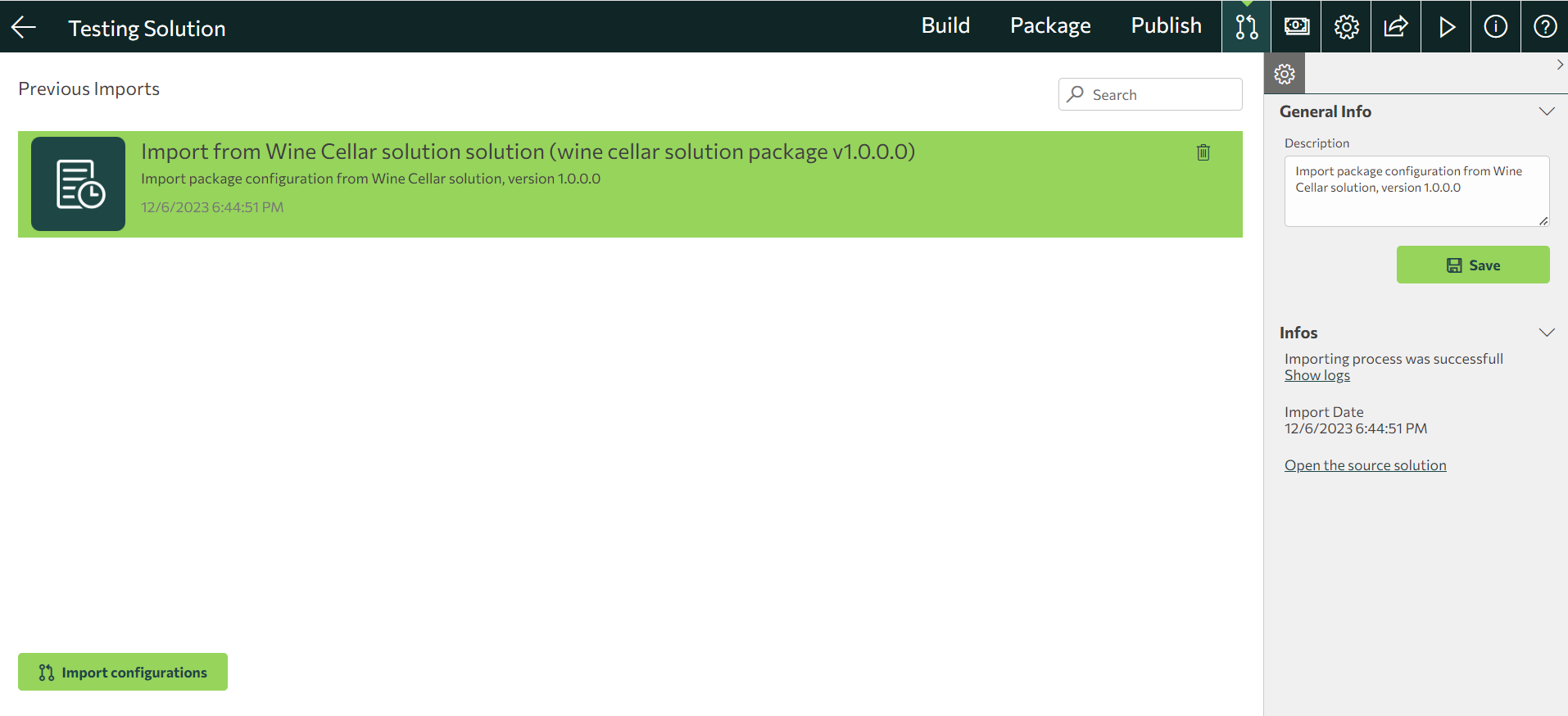Collapse the Infos section
The width and height of the screenshot is (1568, 716).
pos(1546,333)
